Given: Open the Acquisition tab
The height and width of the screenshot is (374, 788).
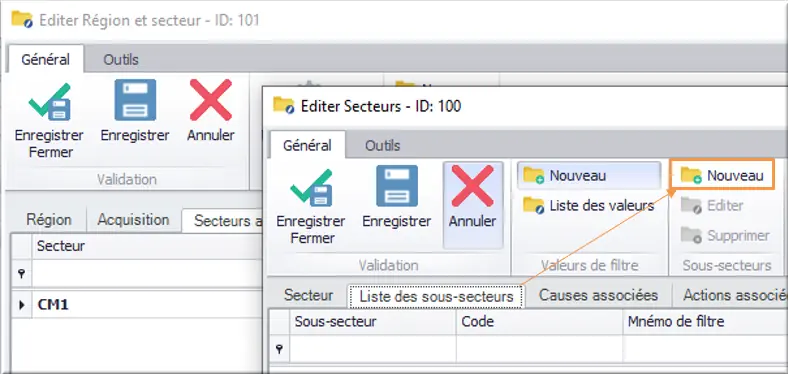Looking at the screenshot, I should [x=133, y=220].
